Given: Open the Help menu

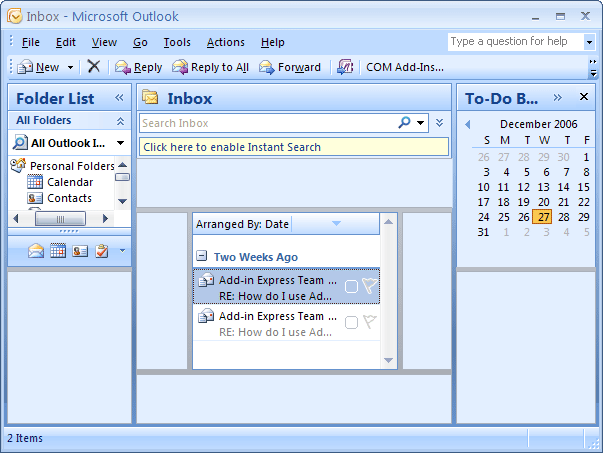Looking at the screenshot, I should (272, 42).
